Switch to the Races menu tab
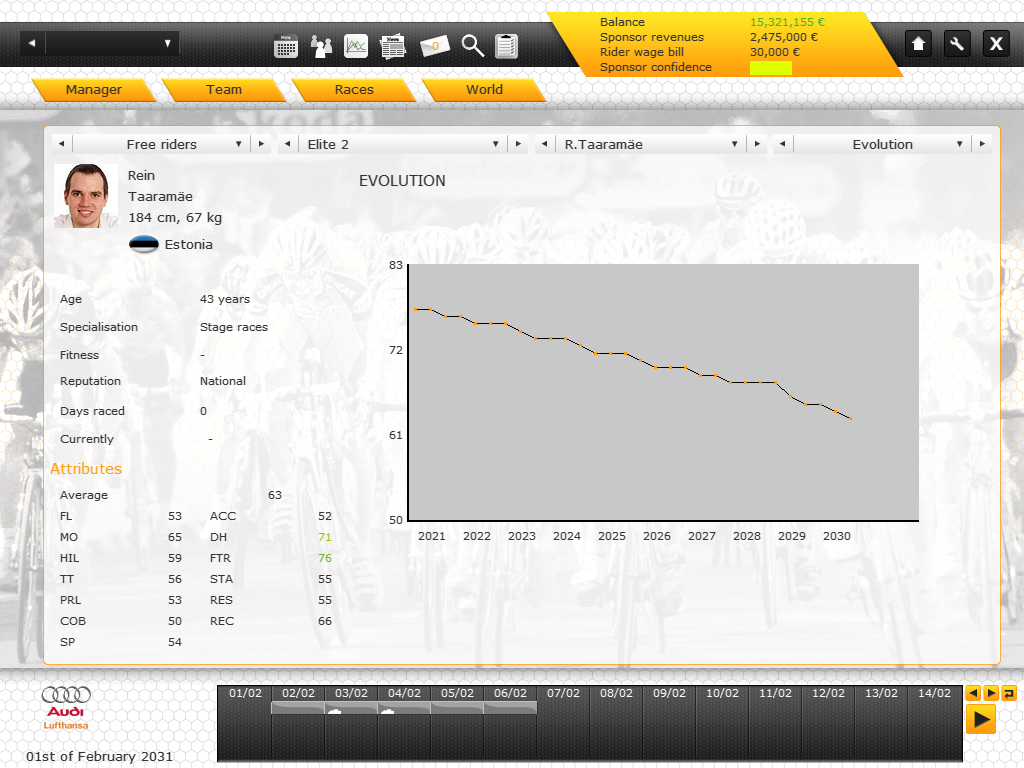The height and width of the screenshot is (768, 1024). pos(354,90)
